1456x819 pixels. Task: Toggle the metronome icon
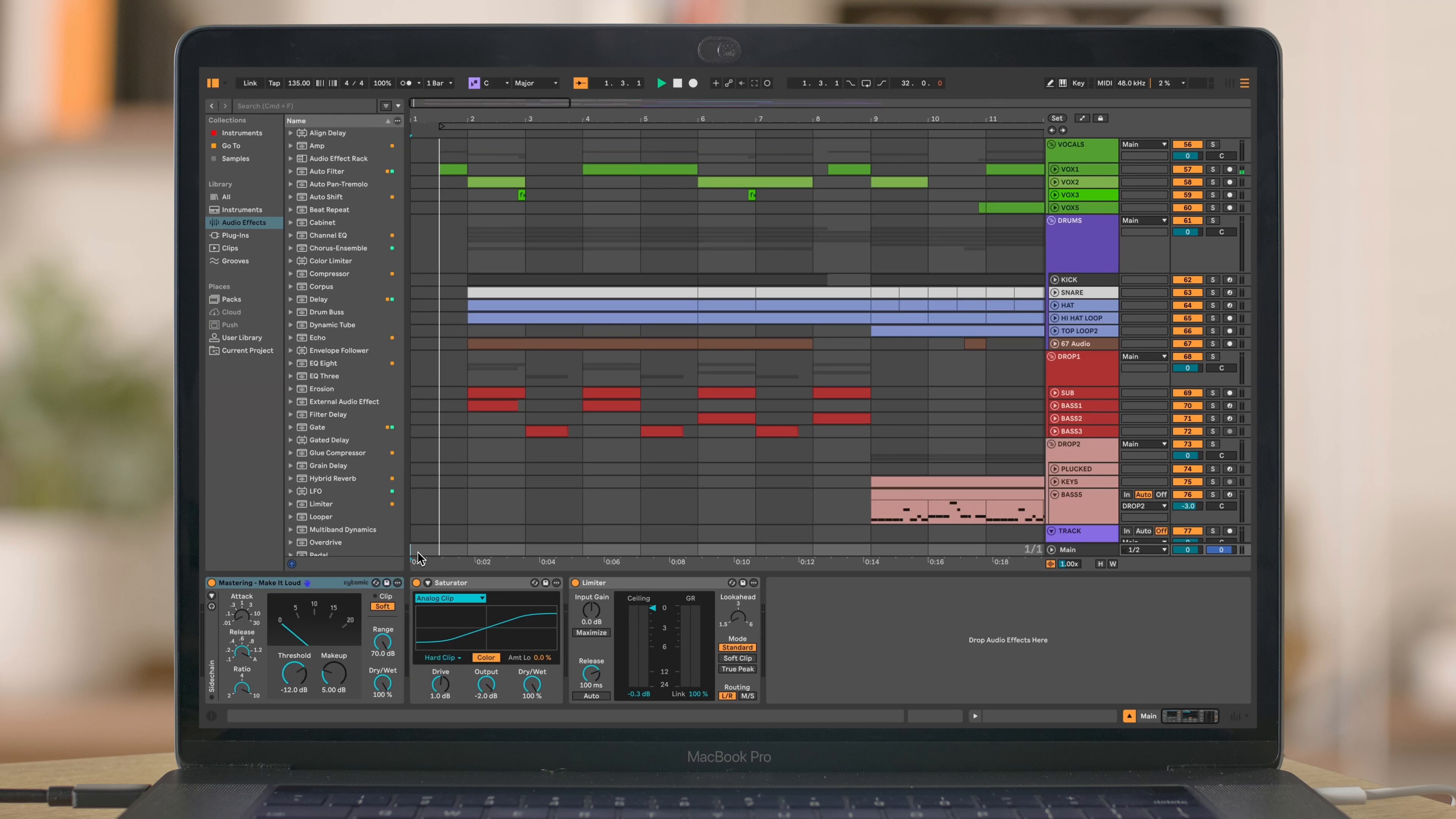pyautogui.click(x=406, y=83)
